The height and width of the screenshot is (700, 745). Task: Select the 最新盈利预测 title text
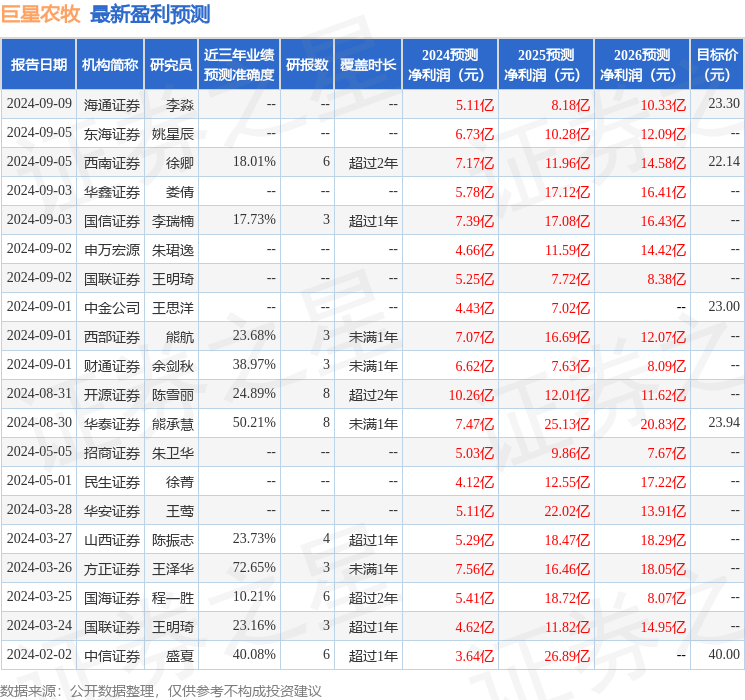coord(150,14)
